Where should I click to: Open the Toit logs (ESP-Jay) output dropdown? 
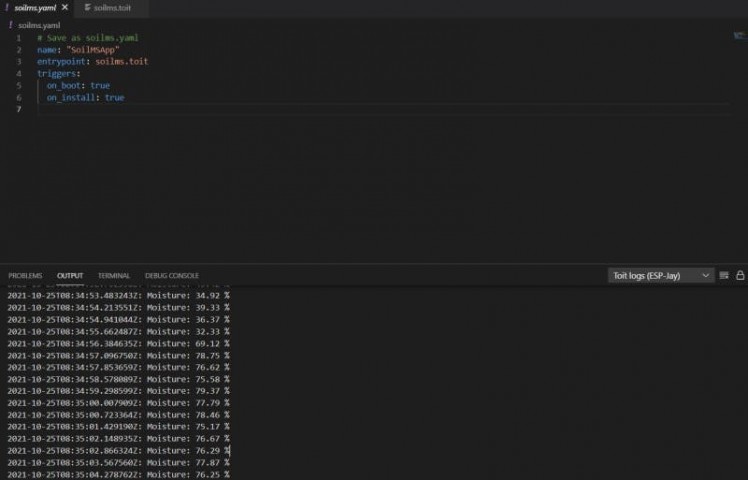point(661,275)
